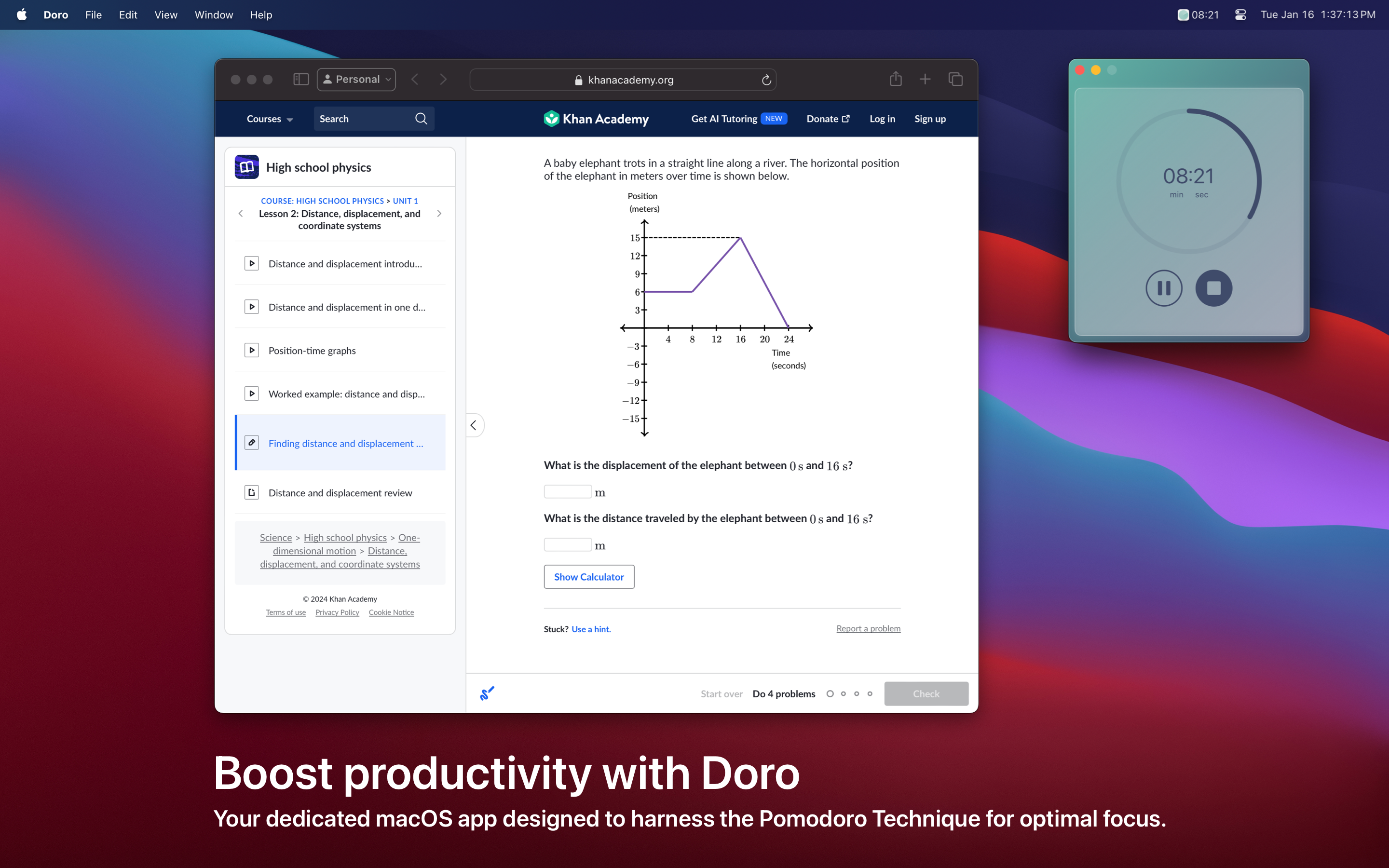Stop the Doro timer
This screenshot has width=1389, height=868.
point(1213,288)
